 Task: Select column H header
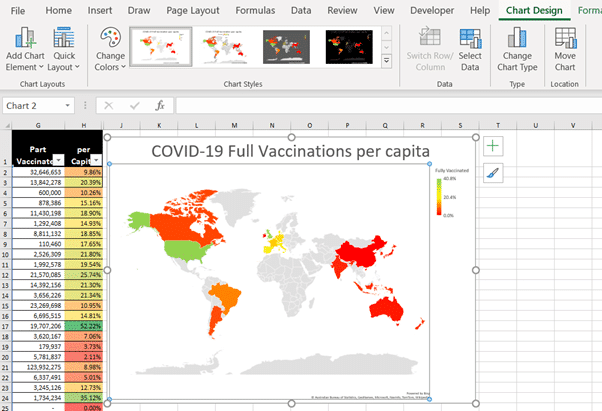click(x=84, y=125)
